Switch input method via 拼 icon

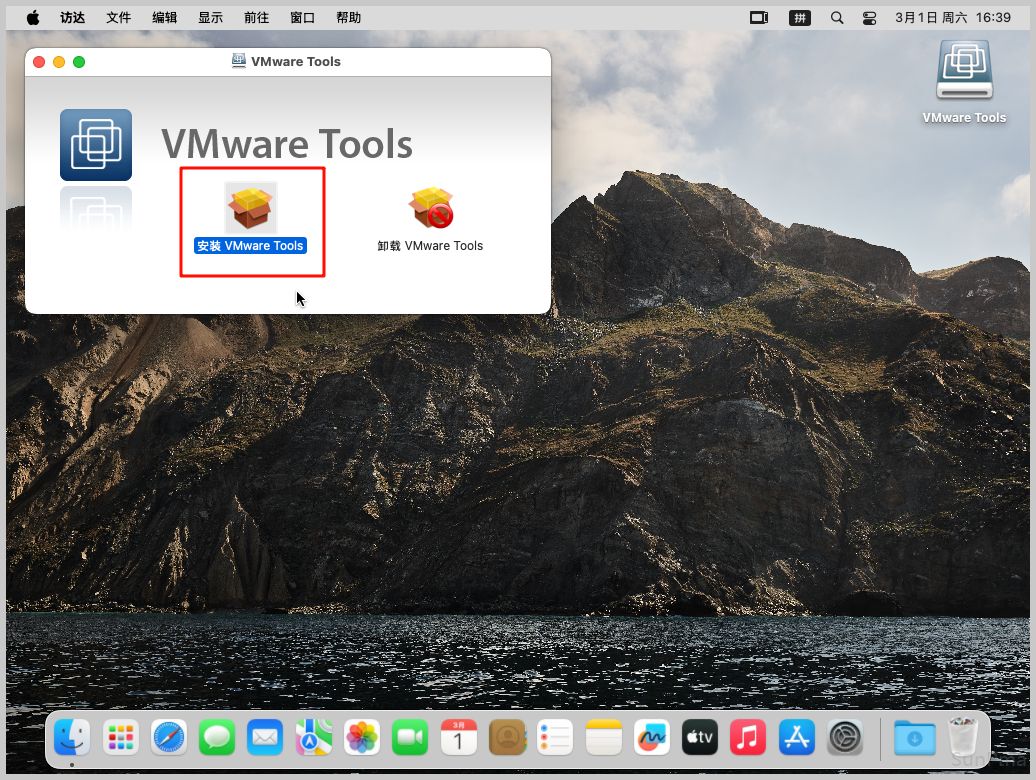(x=799, y=18)
